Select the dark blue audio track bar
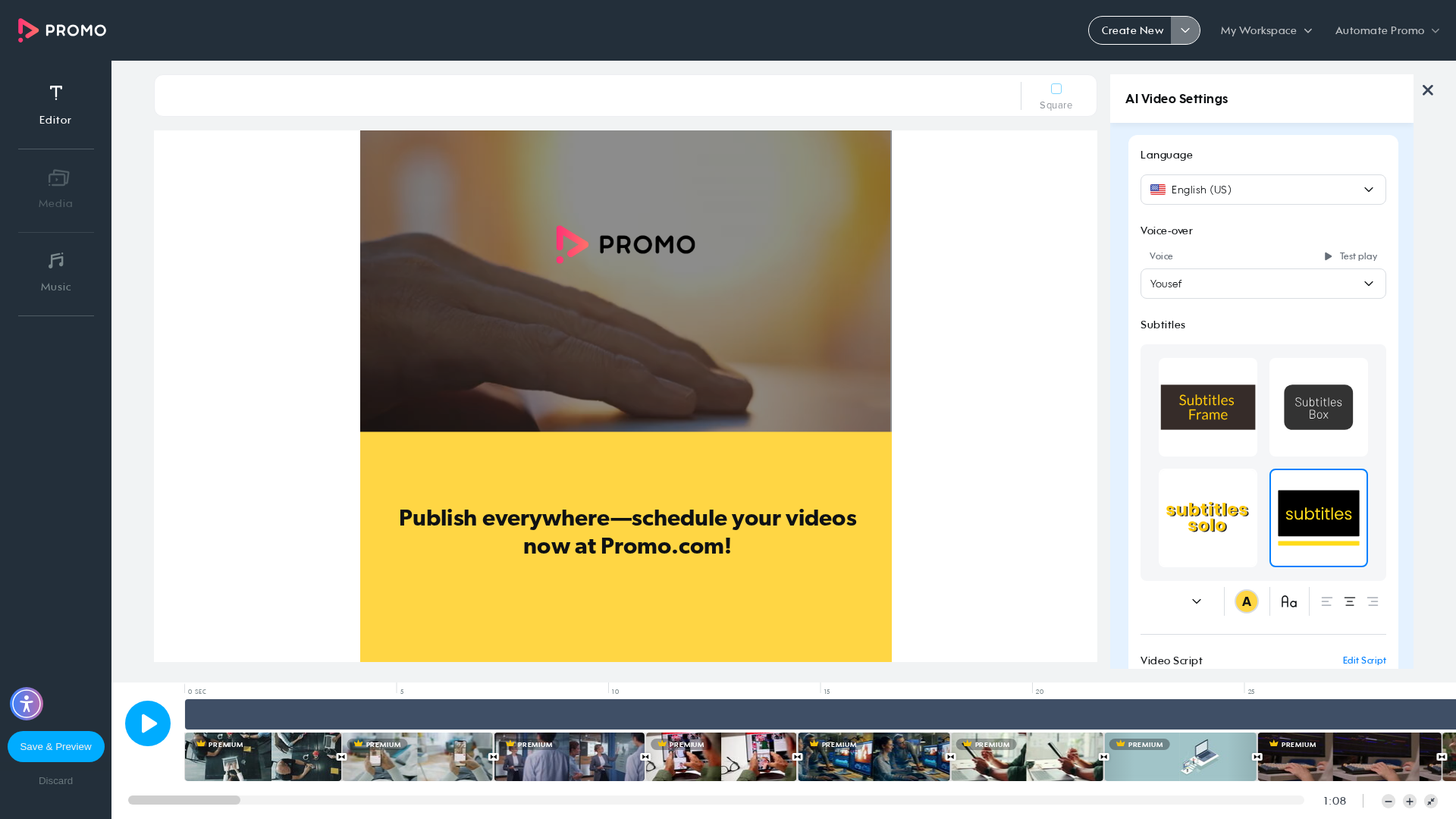Viewport: 1456px width, 819px height. (821, 714)
